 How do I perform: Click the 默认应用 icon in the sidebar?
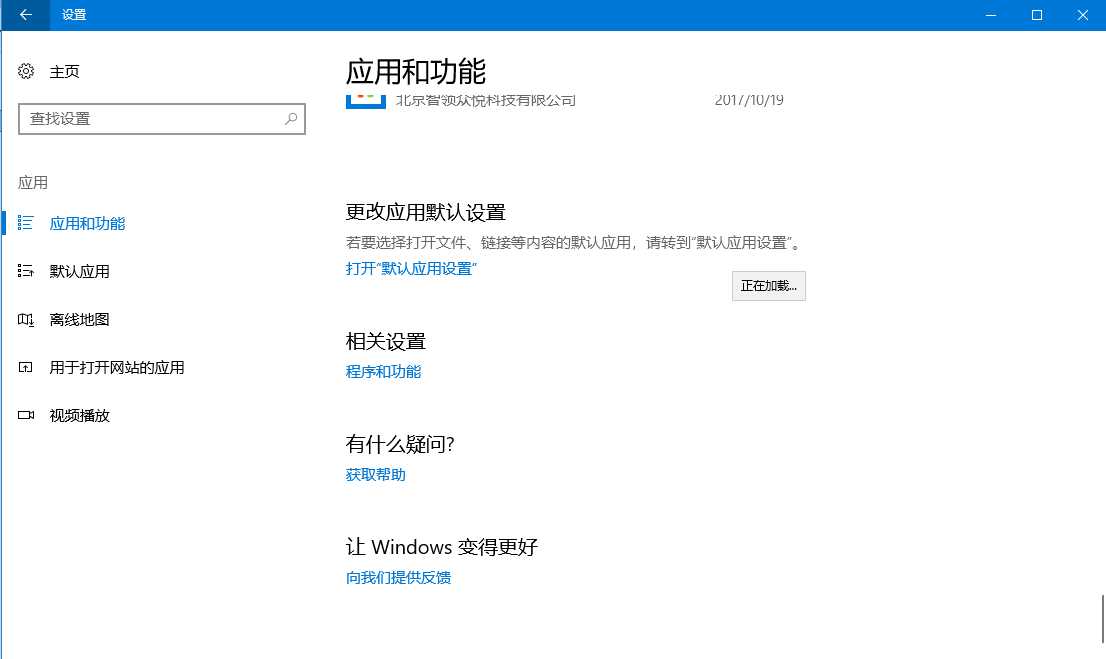(25, 271)
